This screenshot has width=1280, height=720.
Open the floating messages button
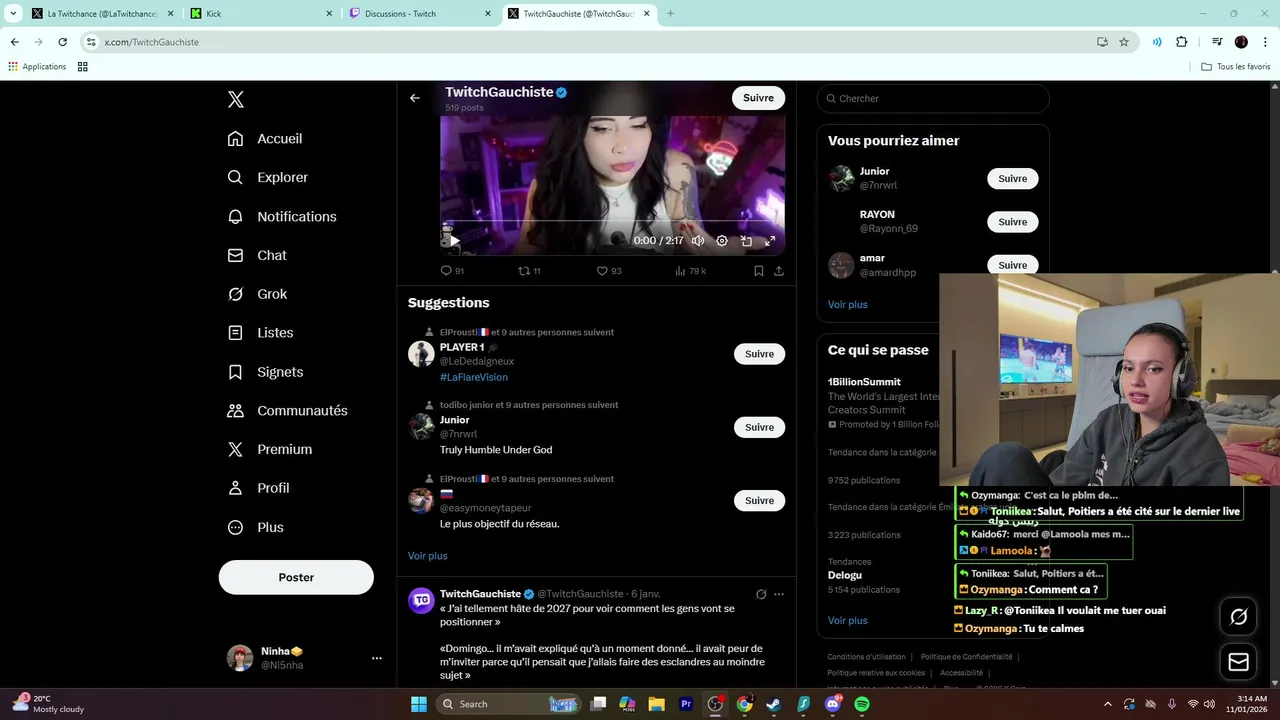point(1238,662)
